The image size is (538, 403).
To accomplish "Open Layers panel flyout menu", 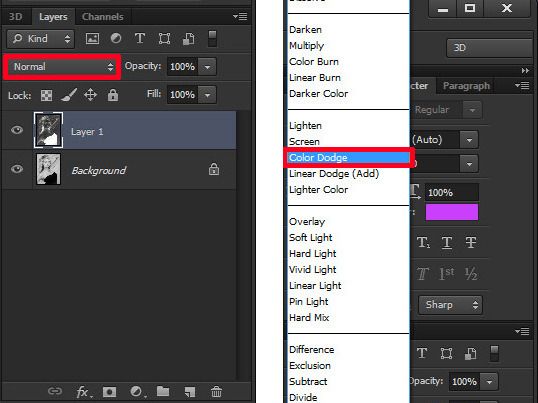I will click(x=240, y=16).
